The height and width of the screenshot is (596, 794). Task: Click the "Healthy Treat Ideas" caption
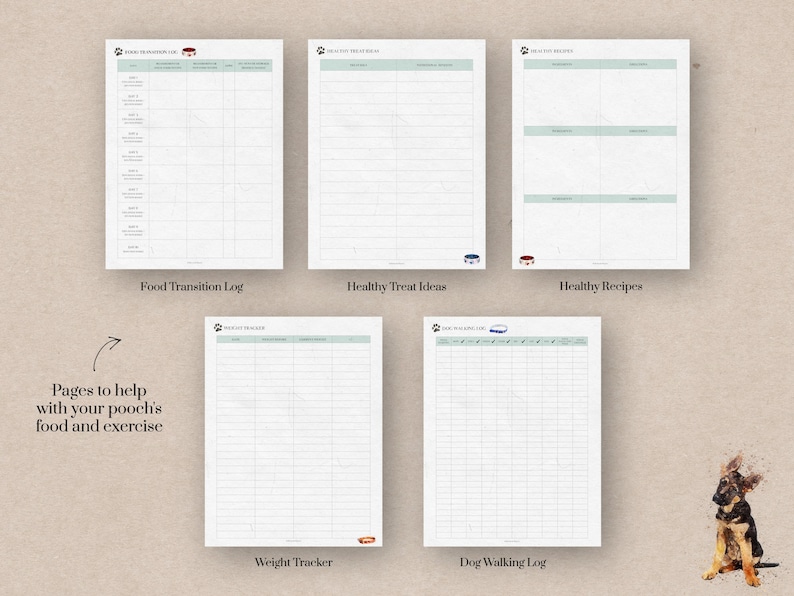coord(396,287)
